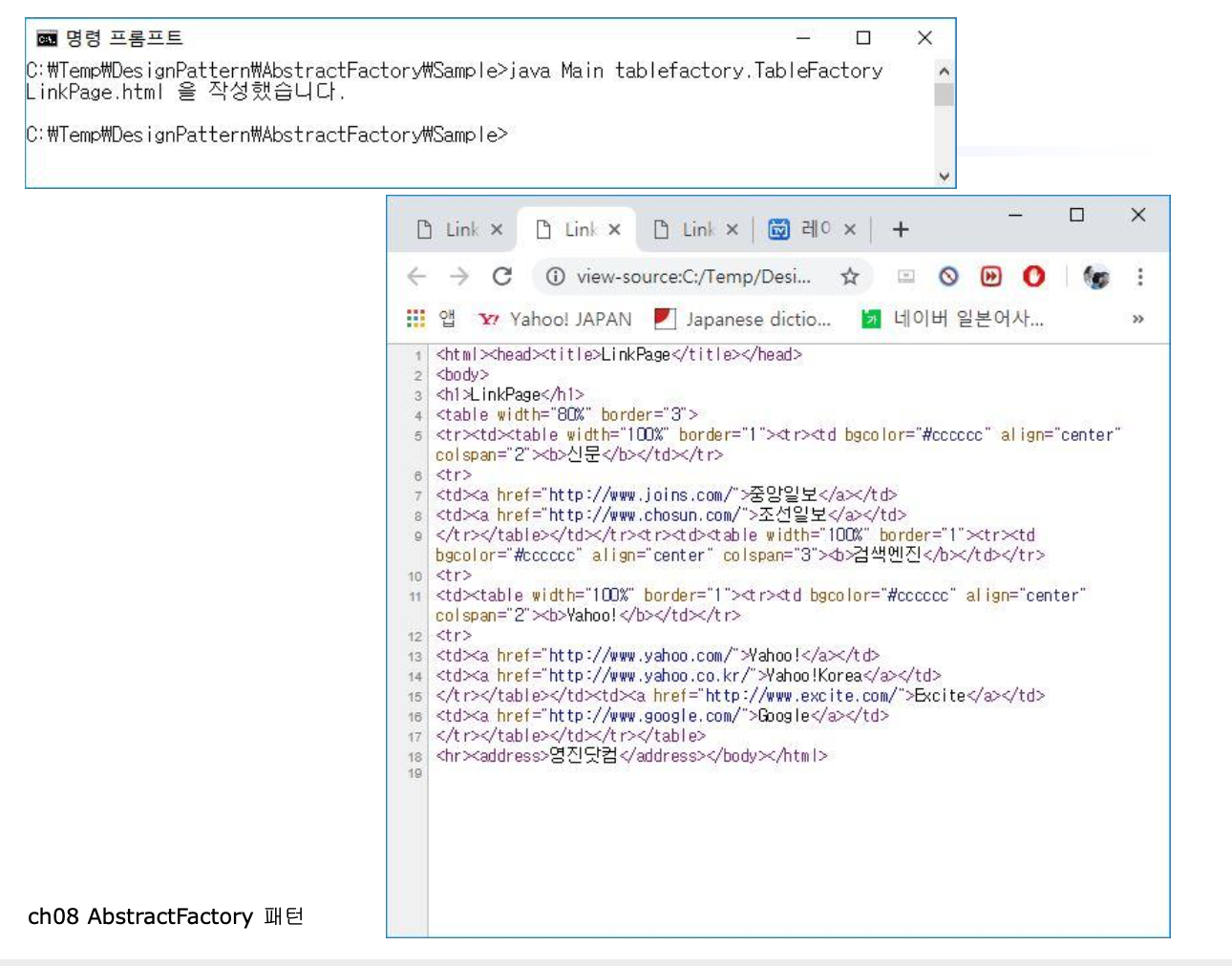Click the <body> tag on source line 2
The height and width of the screenshot is (966, 1232).
[x=462, y=375]
